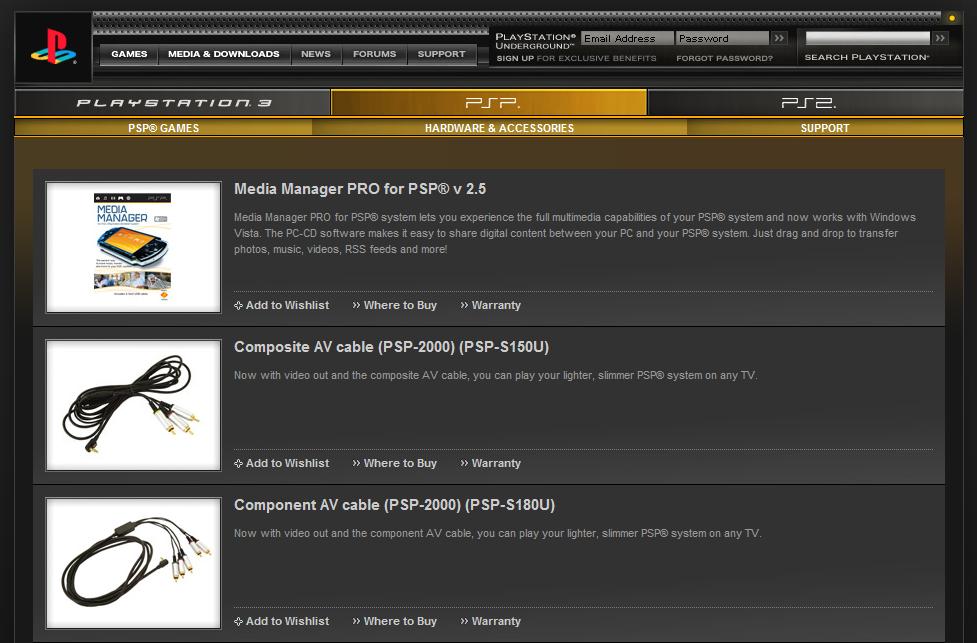Open the MEDIA & DOWNLOADS menu
The height and width of the screenshot is (643, 977).
point(224,55)
